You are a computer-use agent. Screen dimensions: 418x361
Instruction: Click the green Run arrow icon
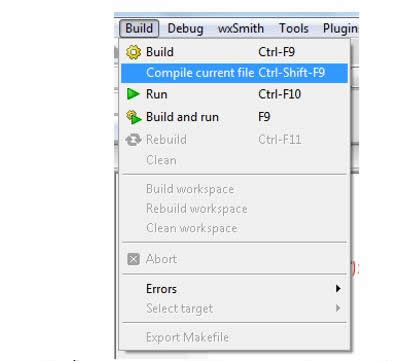tap(133, 94)
